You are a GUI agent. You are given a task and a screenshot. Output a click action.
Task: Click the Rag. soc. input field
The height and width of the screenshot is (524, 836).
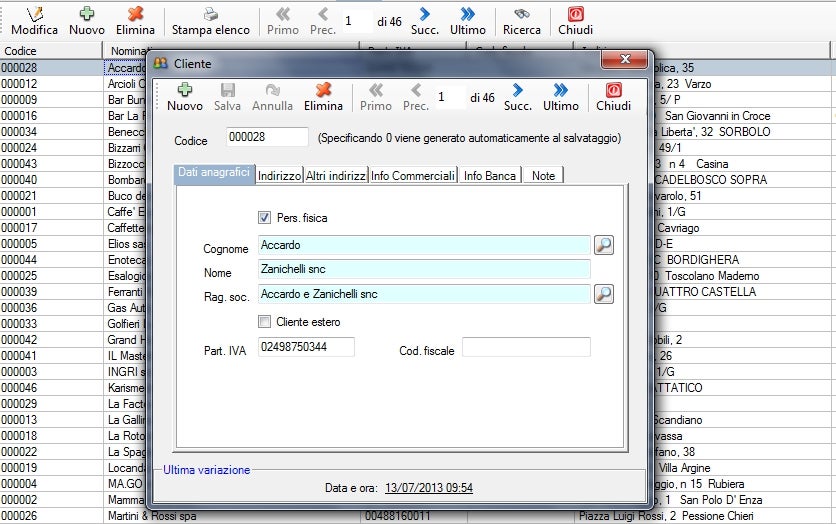[x=424, y=294]
